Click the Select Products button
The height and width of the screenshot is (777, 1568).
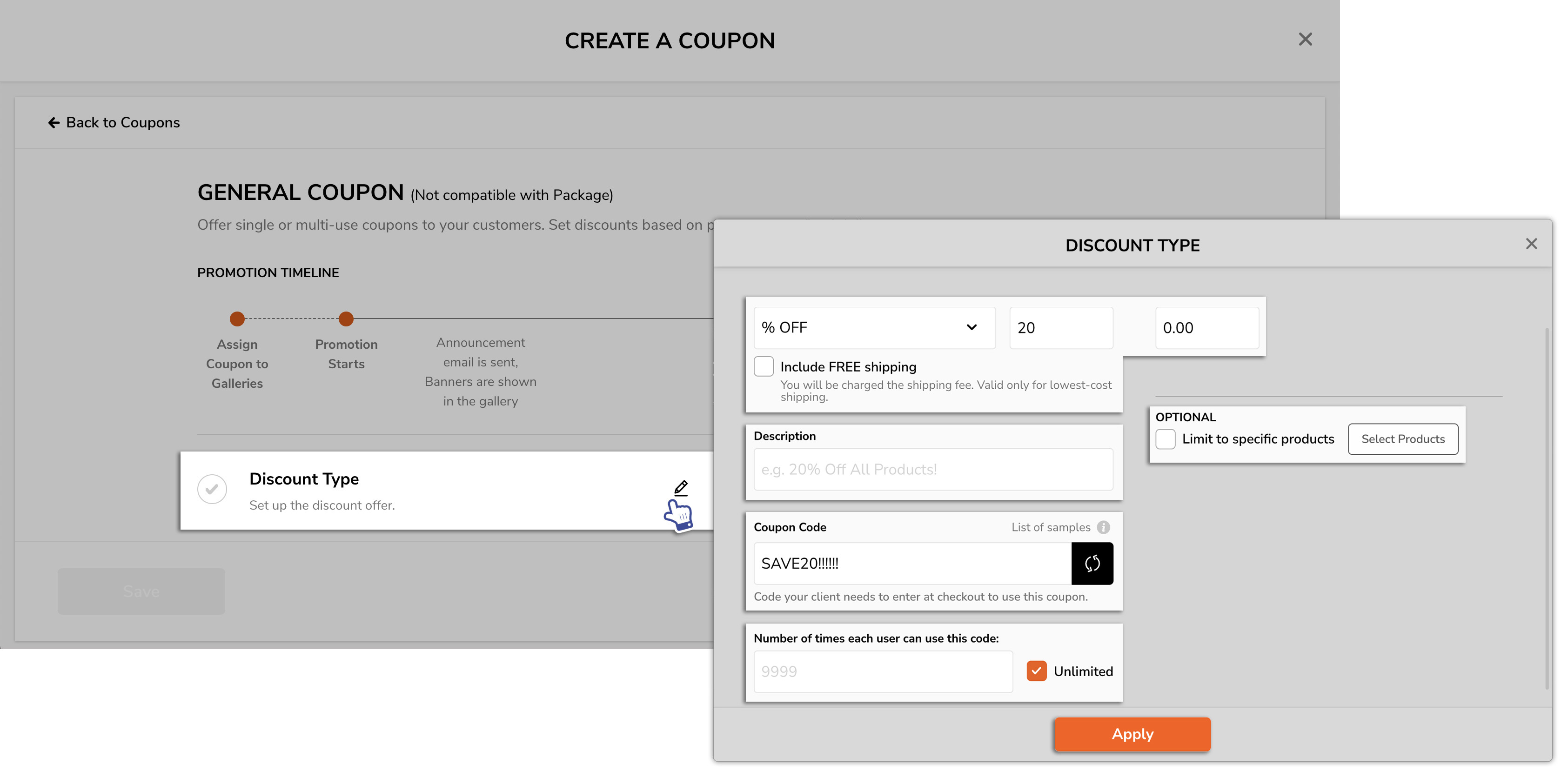tap(1403, 438)
